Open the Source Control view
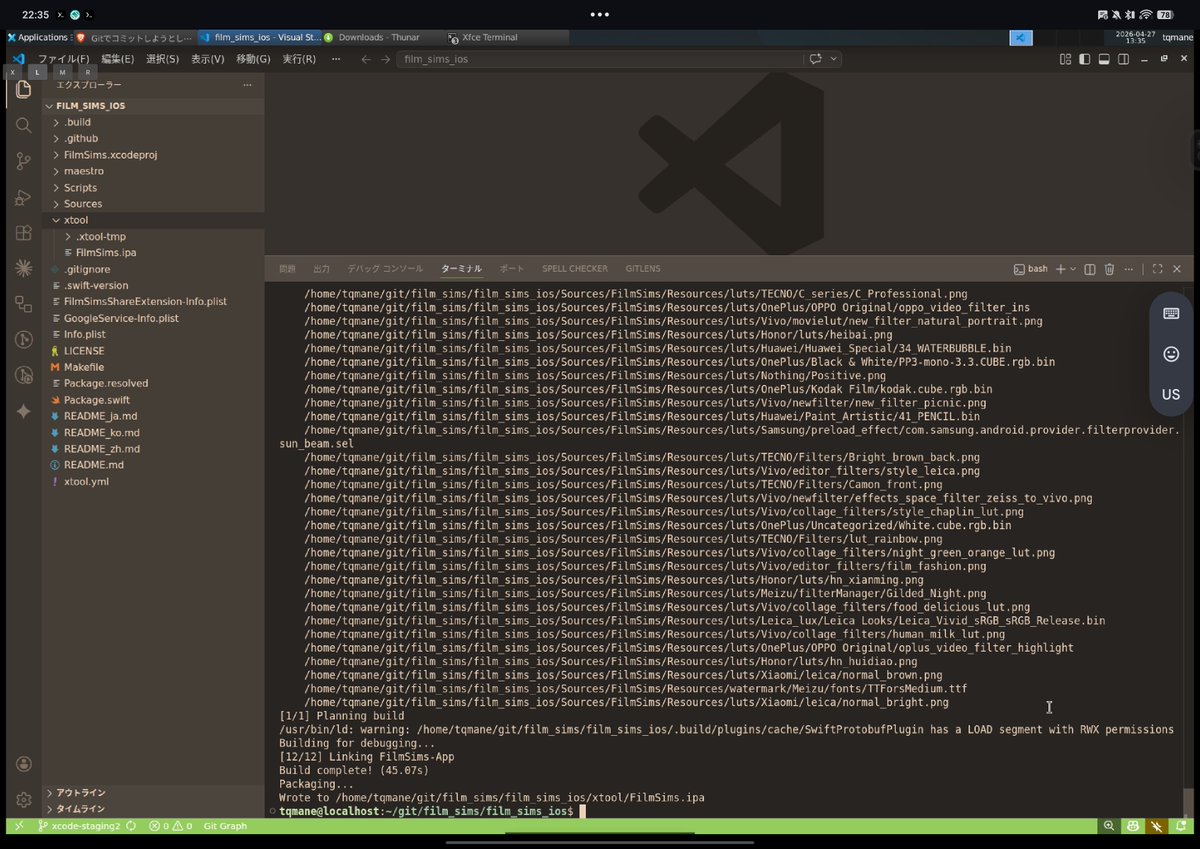This screenshot has height=849, width=1200. [x=23, y=161]
